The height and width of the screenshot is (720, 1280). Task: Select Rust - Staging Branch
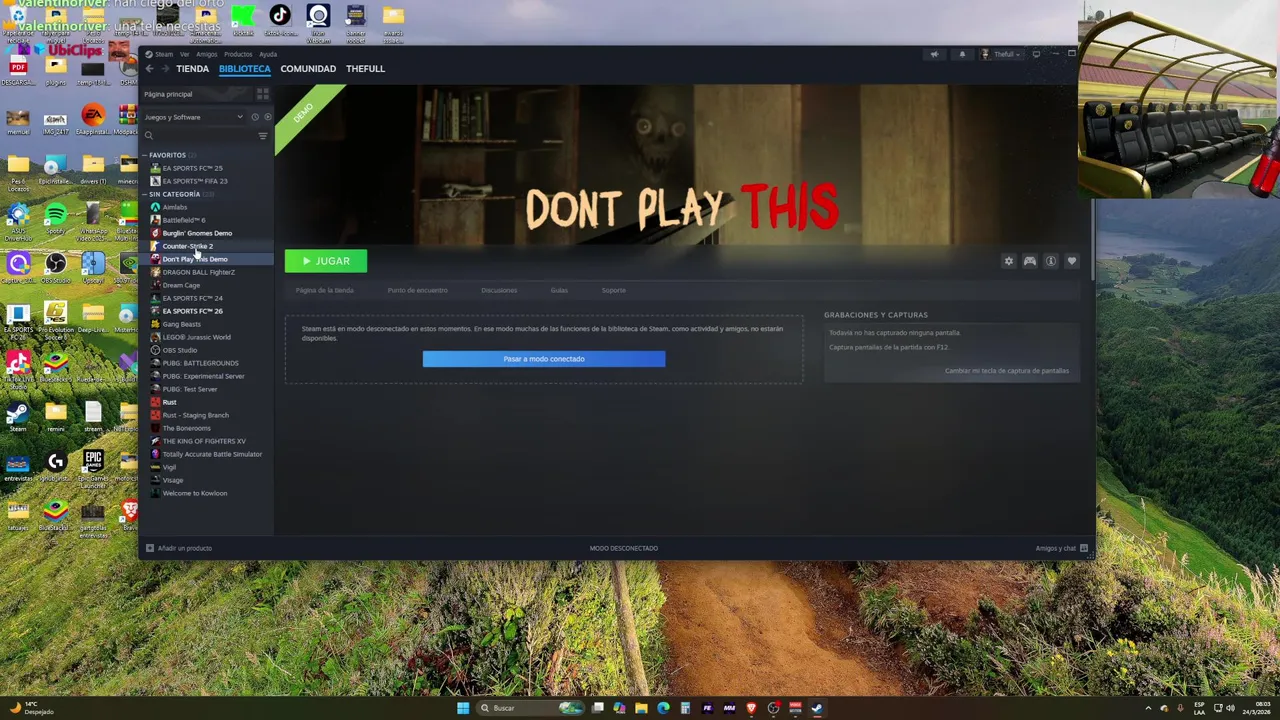tap(195, 415)
